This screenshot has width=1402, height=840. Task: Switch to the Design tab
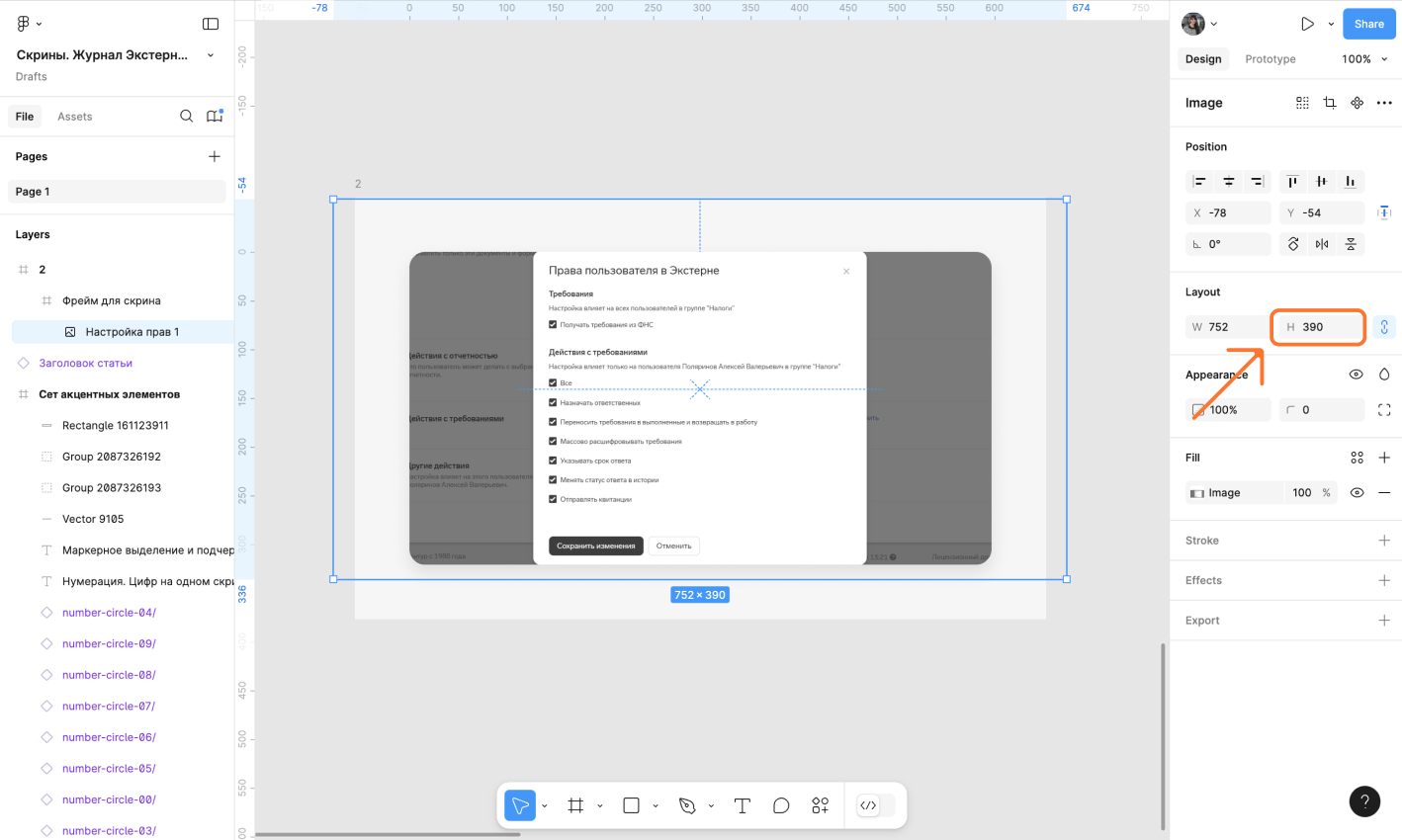[x=1203, y=59]
